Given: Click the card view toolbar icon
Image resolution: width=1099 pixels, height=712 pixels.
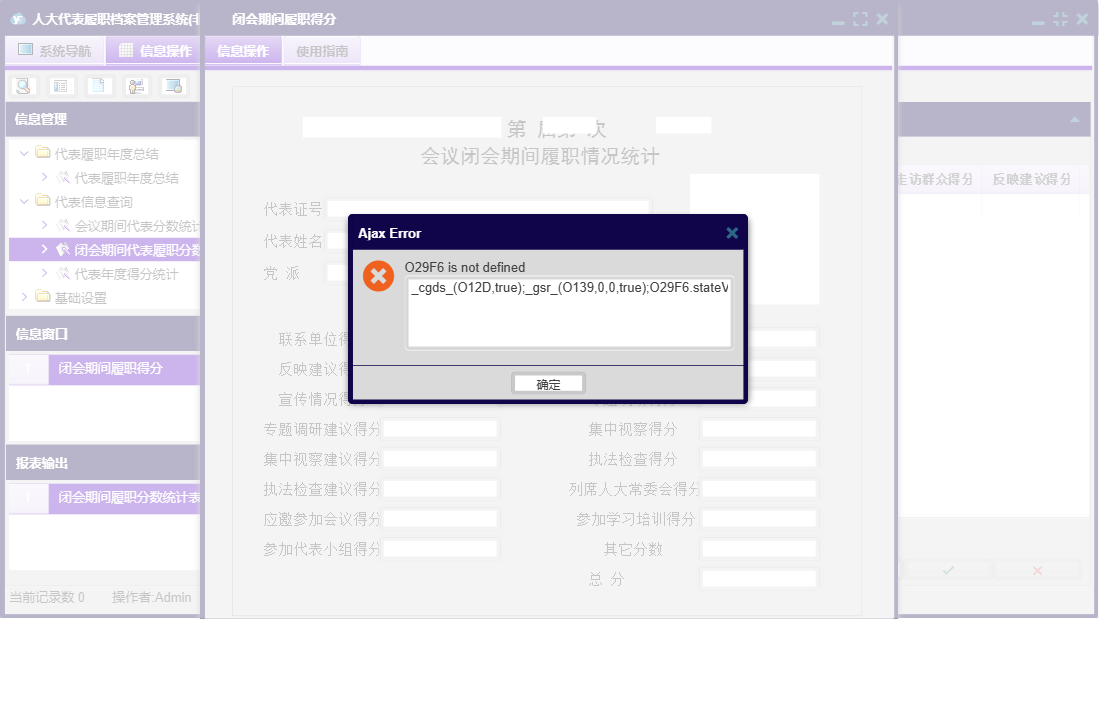Looking at the screenshot, I should click(x=60, y=85).
